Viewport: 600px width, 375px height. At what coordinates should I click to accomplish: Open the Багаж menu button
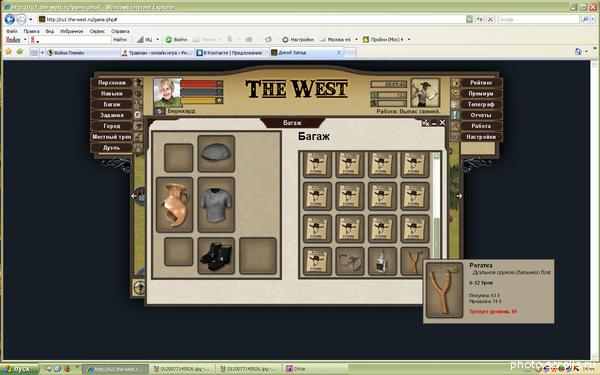pos(112,104)
